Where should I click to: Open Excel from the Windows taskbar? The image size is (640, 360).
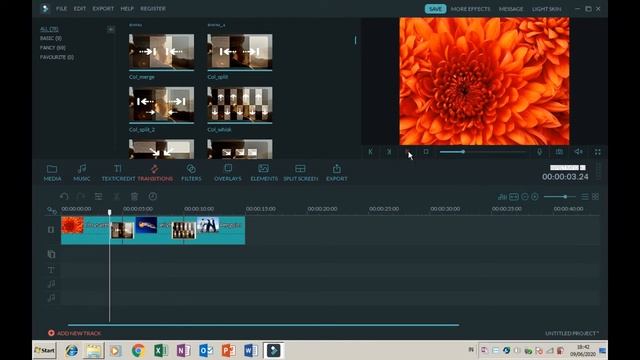pos(161,351)
